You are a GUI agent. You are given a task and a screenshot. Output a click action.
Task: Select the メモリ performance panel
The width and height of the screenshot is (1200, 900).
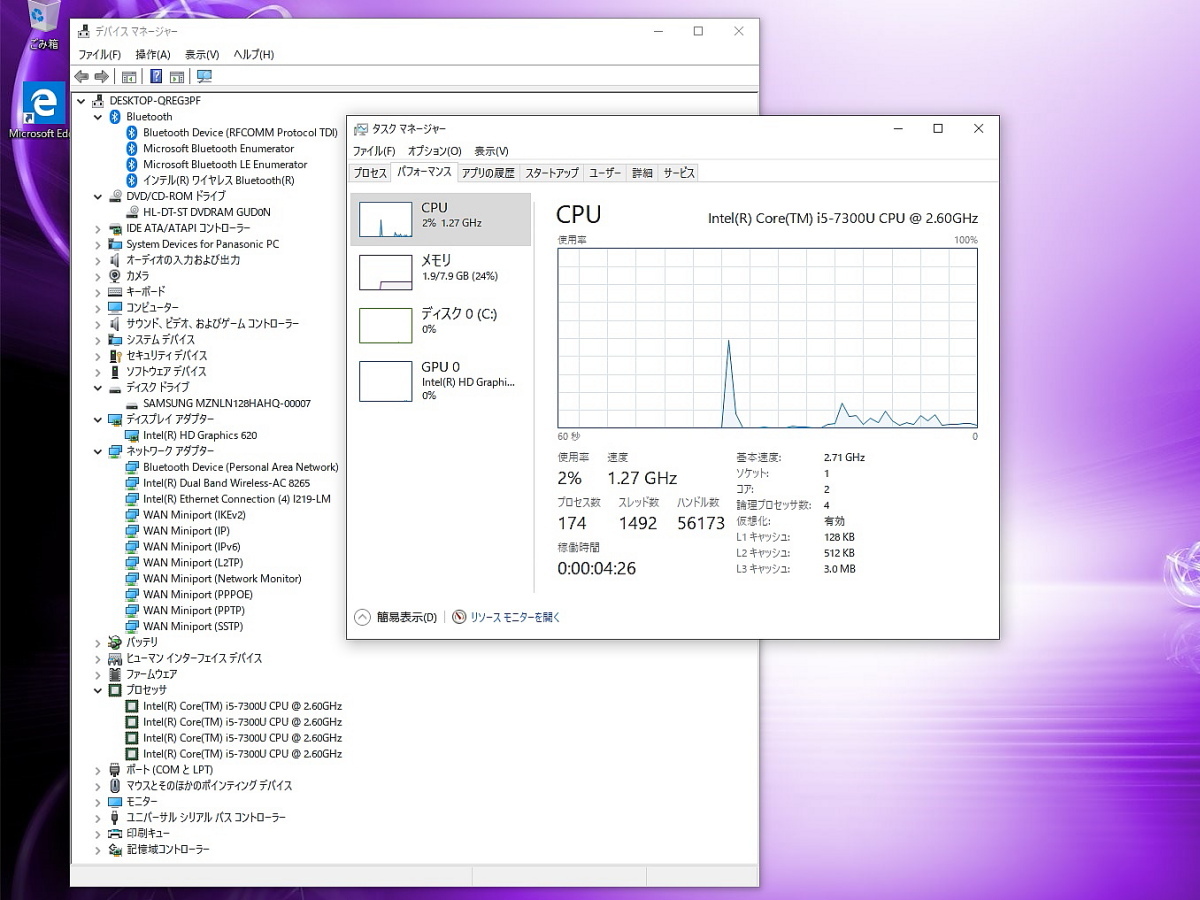[x=441, y=272]
